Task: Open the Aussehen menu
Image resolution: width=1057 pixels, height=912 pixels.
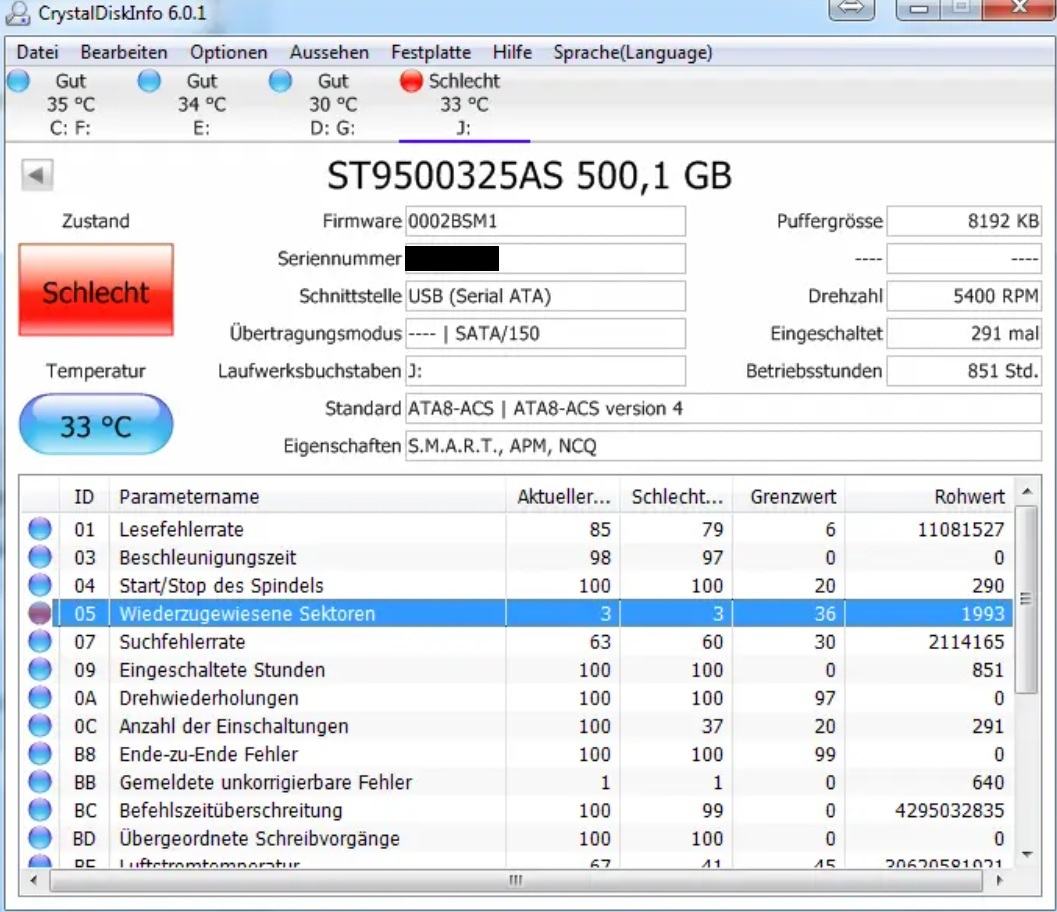Action: tap(329, 53)
